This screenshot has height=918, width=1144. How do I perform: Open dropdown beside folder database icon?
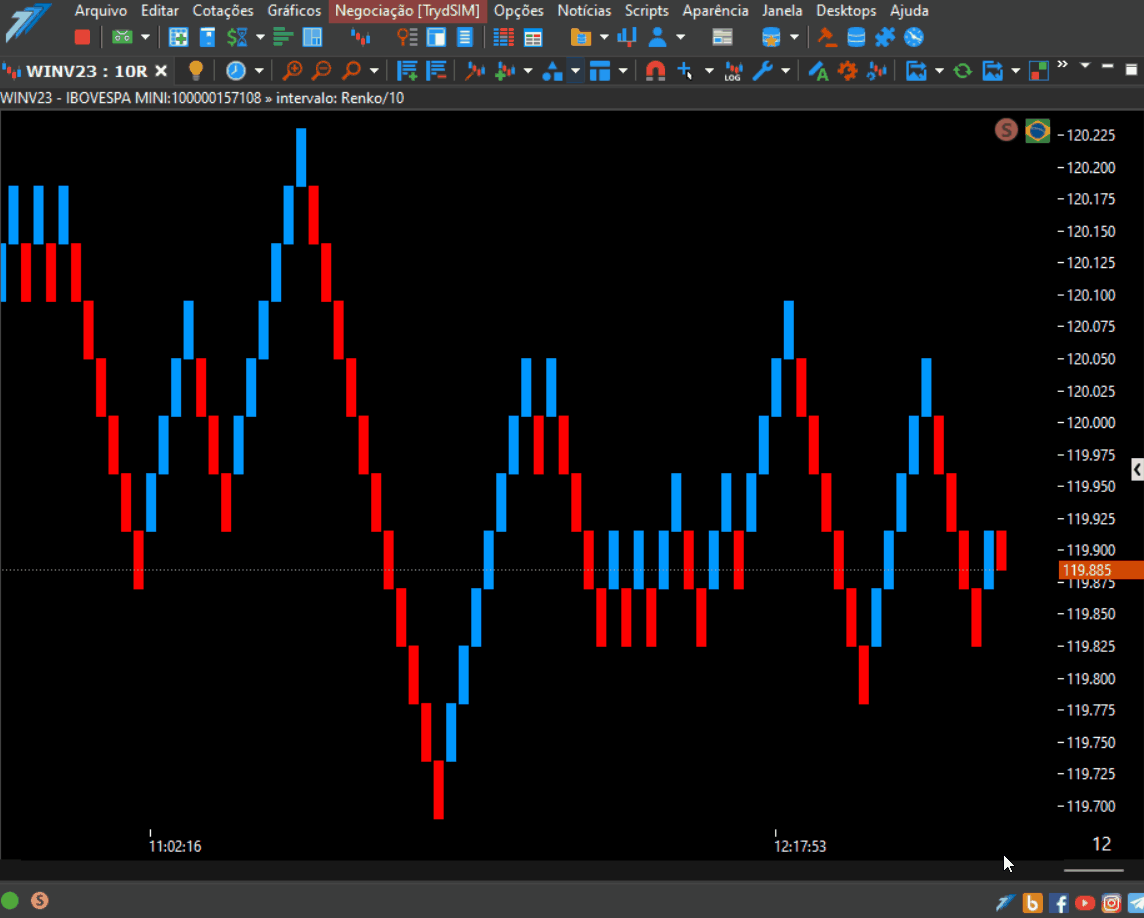pyautogui.click(x=603, y=36)
